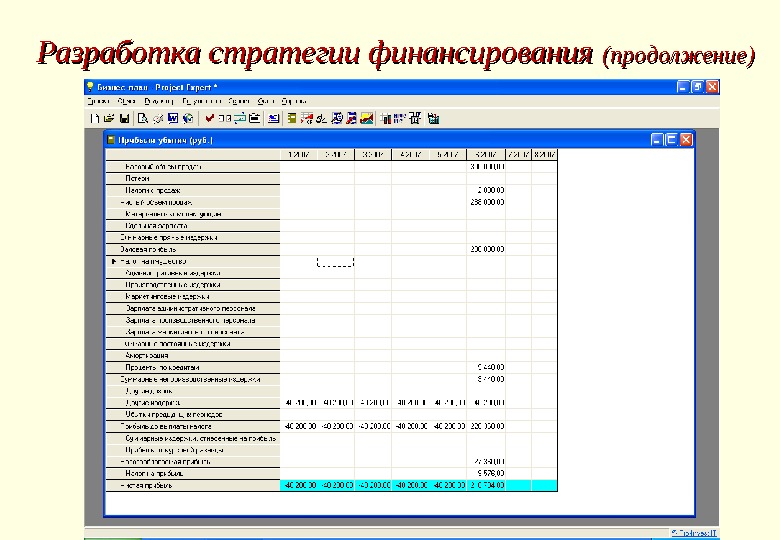Export to Word with the W icon

[x=173, y=118]
